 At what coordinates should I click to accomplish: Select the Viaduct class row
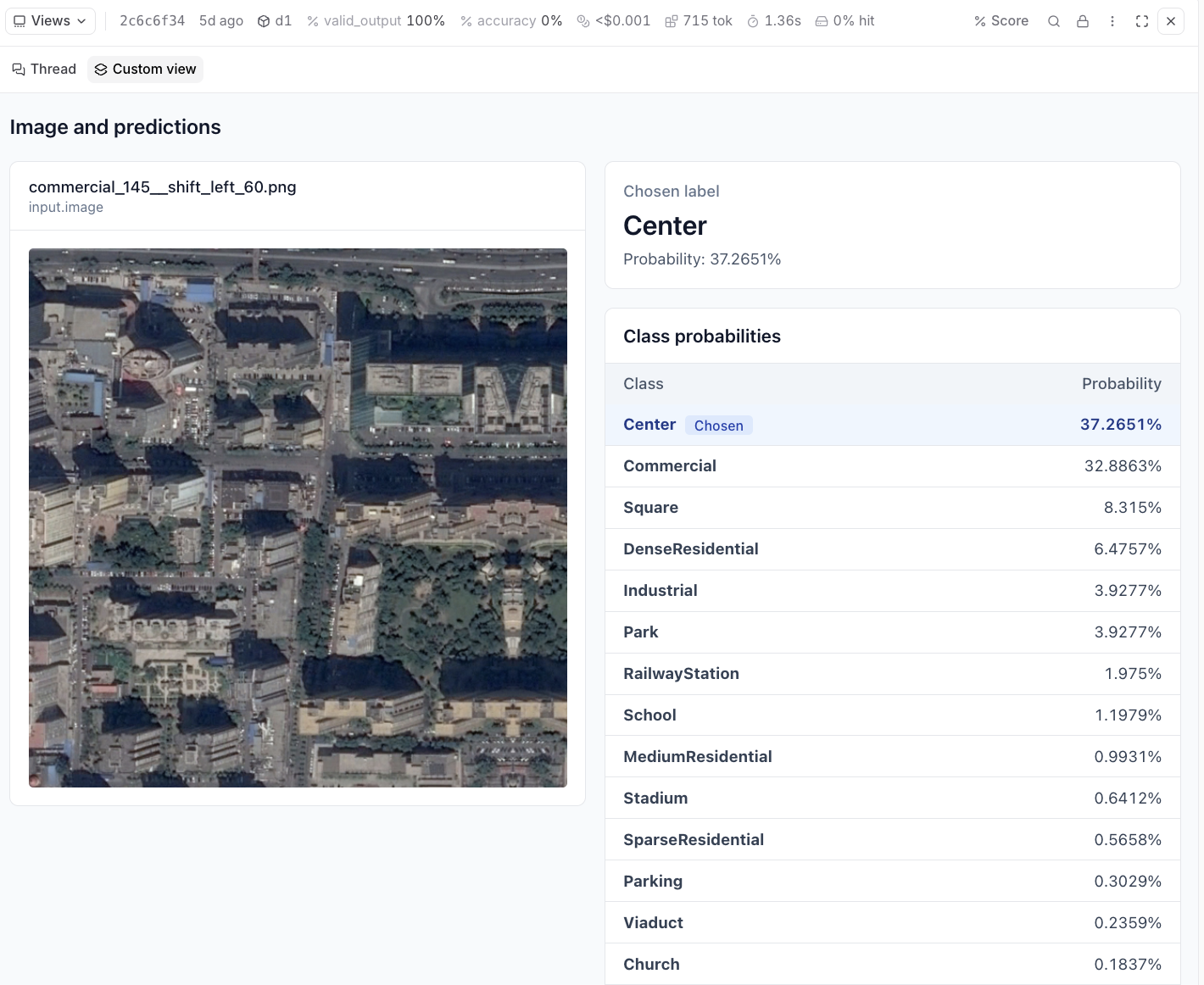tap(892, 923)
